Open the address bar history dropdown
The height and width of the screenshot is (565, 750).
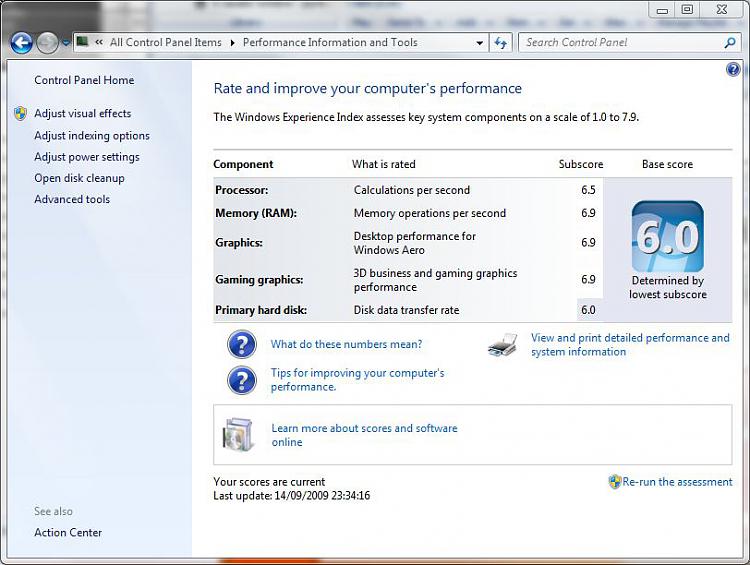click(479, 43)
